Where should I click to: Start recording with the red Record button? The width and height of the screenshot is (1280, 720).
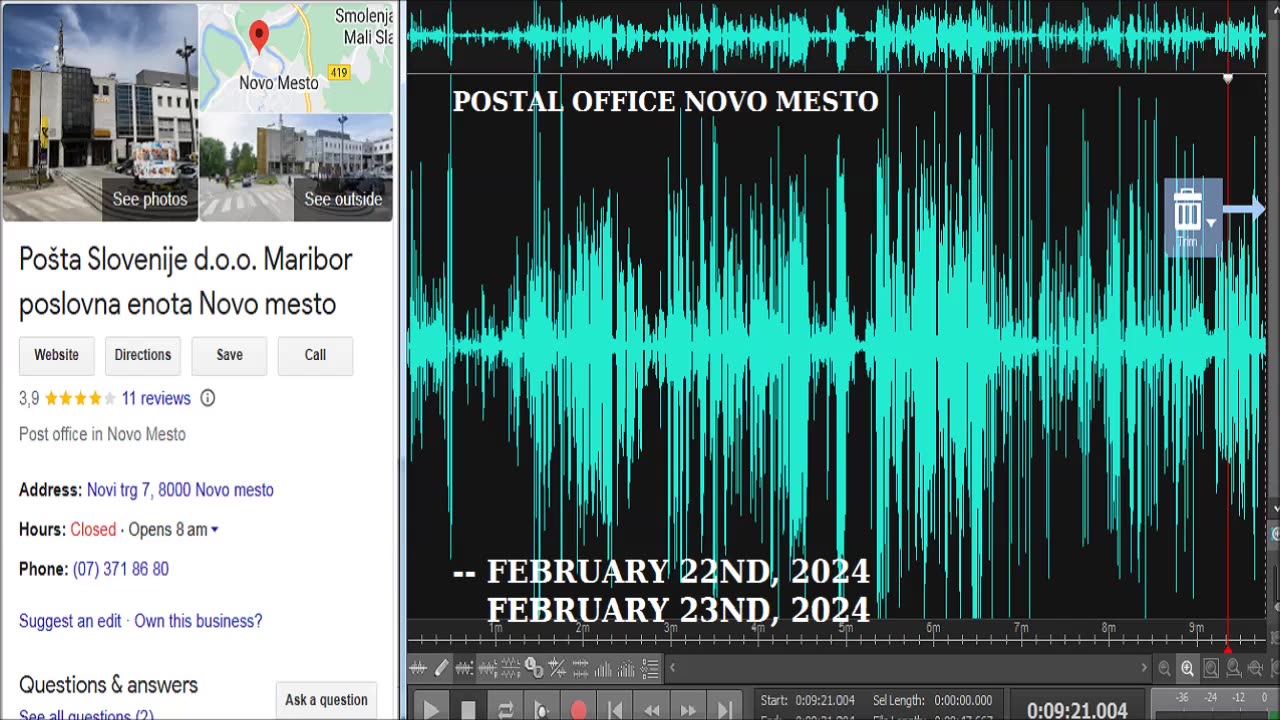(x=578, y=709)
